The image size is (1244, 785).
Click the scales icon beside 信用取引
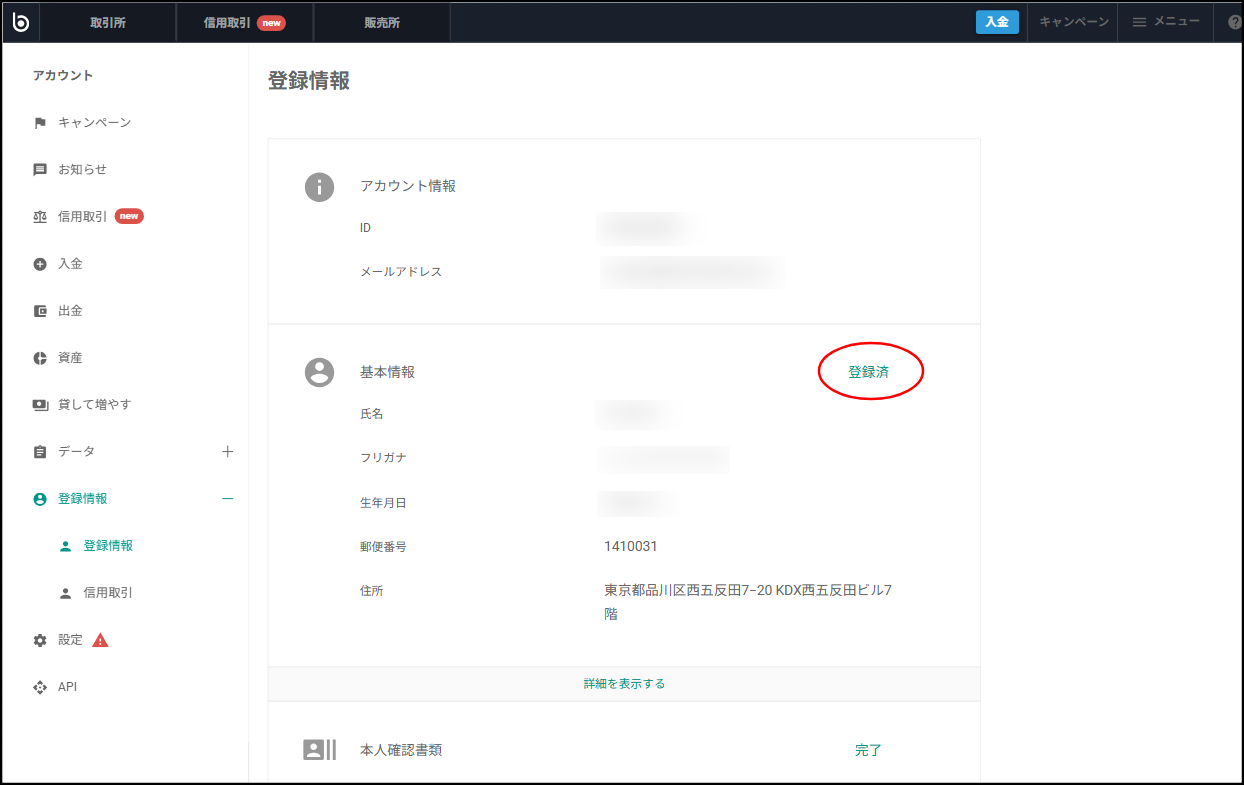click(40, 217)
